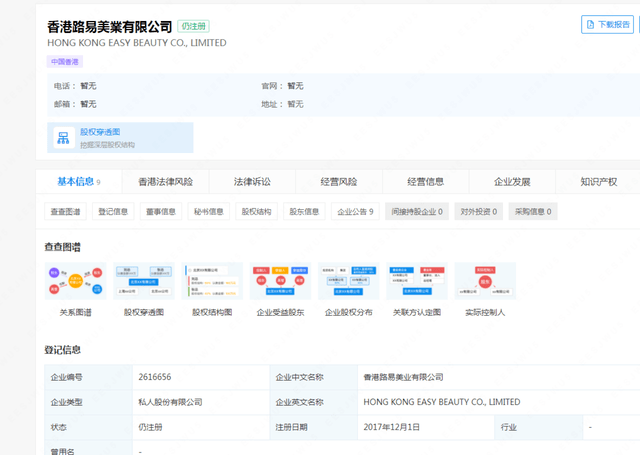Jump to the 秘书信息 sub-section button
This screenshot has height=455, width=640.
click(209, 211)
